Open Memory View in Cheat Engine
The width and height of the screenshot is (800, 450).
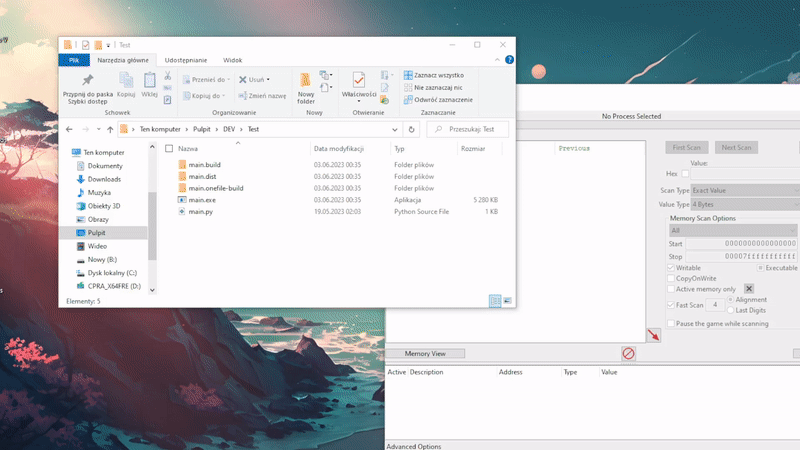point(425,353)
